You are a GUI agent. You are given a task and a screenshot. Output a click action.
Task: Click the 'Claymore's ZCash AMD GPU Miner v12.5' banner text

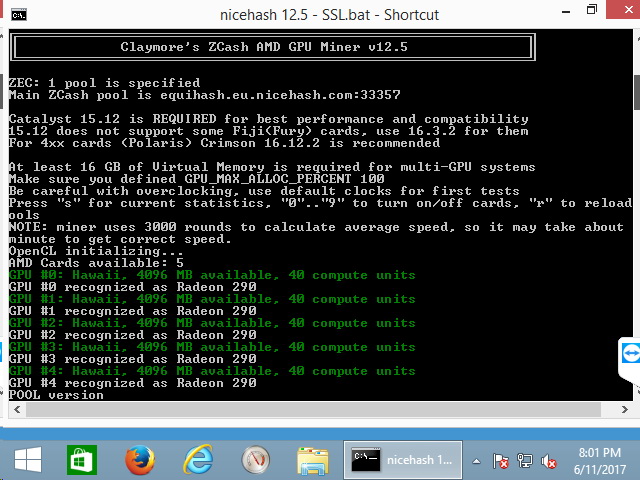point(264,47)
